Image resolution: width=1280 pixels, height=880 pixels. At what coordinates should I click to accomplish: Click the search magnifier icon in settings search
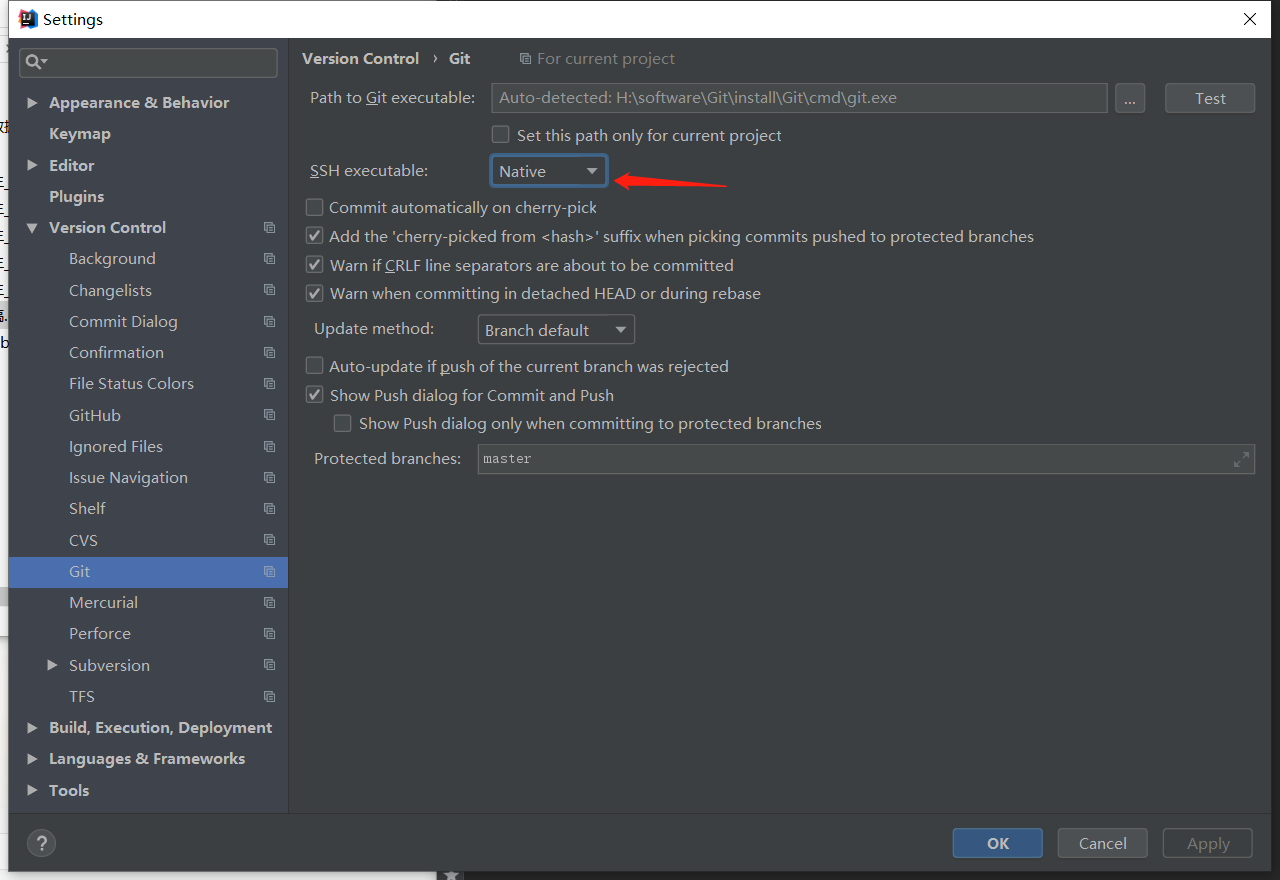pos(33,62)
